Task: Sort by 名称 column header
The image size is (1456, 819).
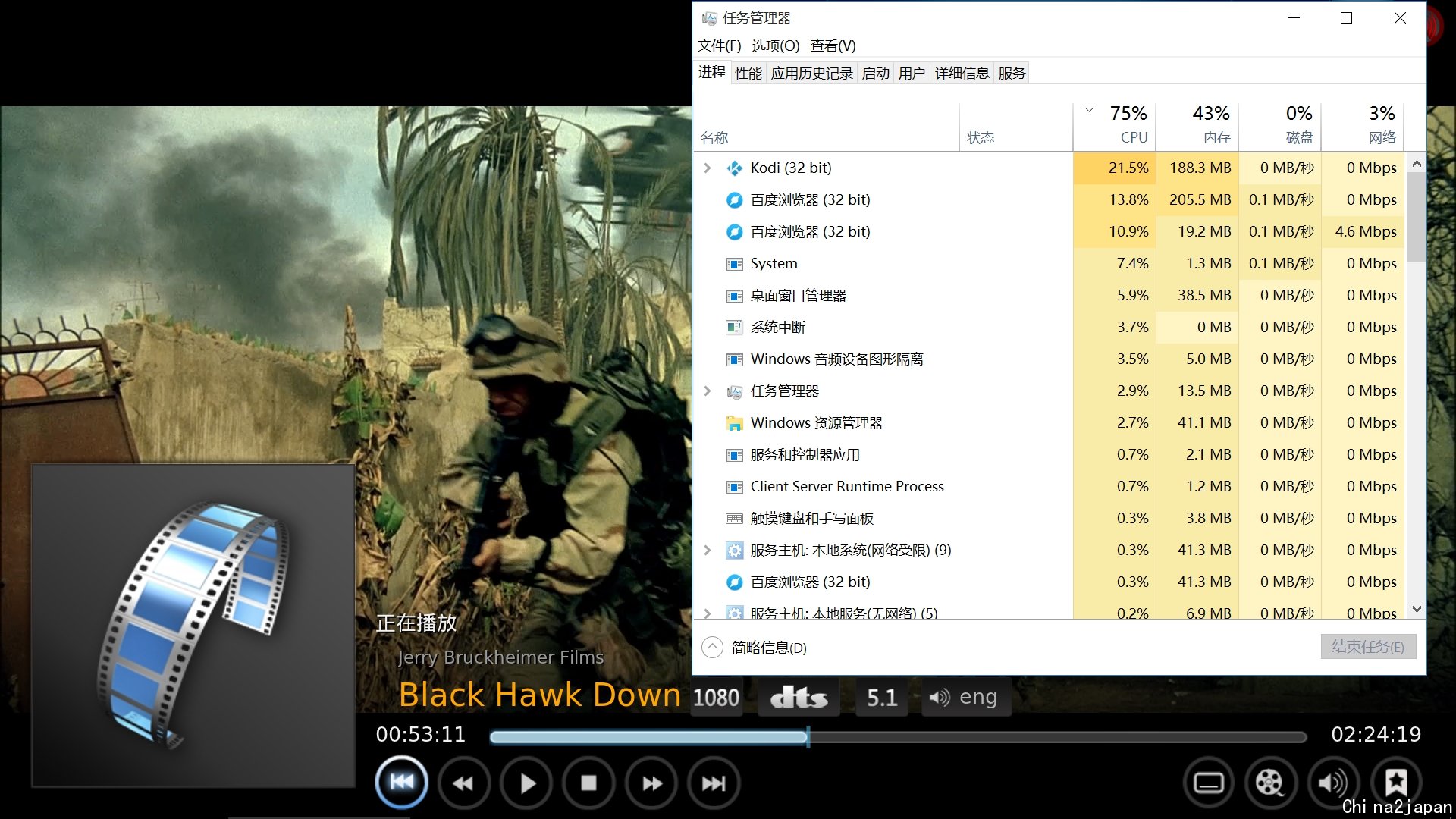Action: click(827, 126)
